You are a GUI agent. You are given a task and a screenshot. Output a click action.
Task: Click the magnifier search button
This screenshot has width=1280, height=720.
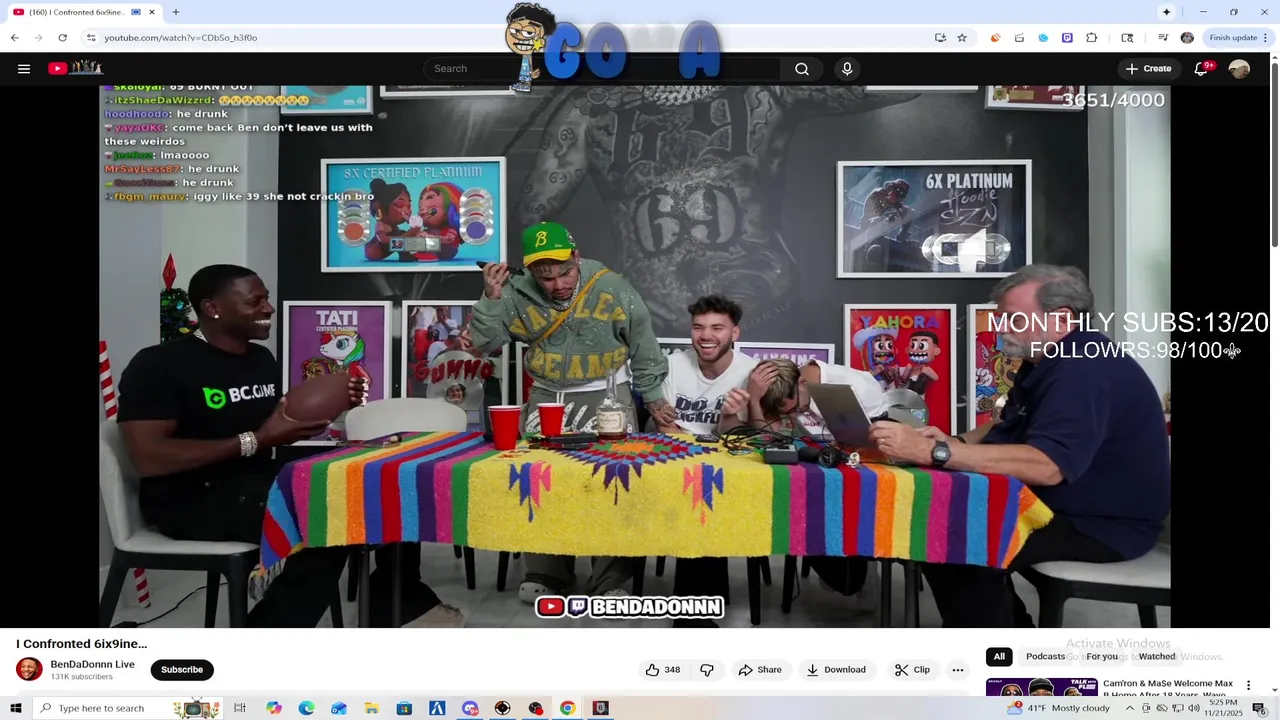pos(802,68)
